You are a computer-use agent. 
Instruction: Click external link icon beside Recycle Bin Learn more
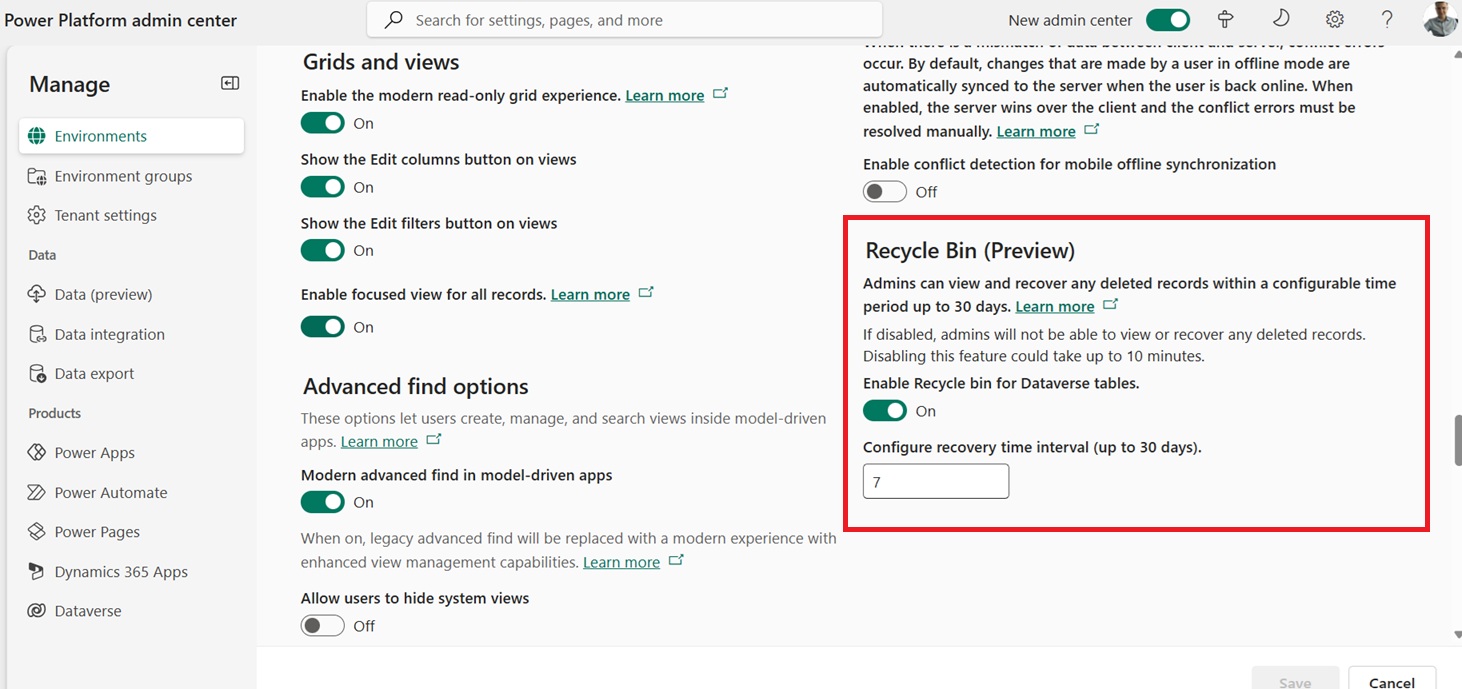tap(1110, 305)
